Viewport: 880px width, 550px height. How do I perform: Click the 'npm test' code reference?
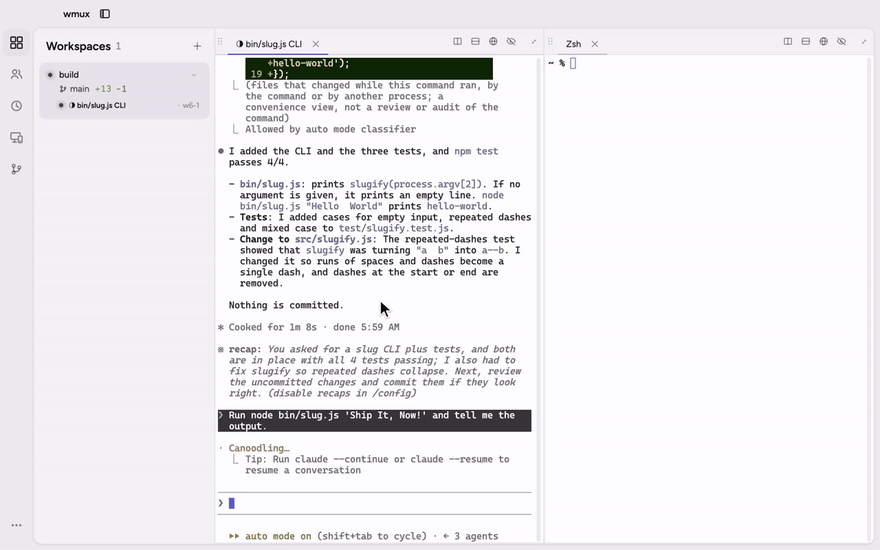[x=476, y=151]
